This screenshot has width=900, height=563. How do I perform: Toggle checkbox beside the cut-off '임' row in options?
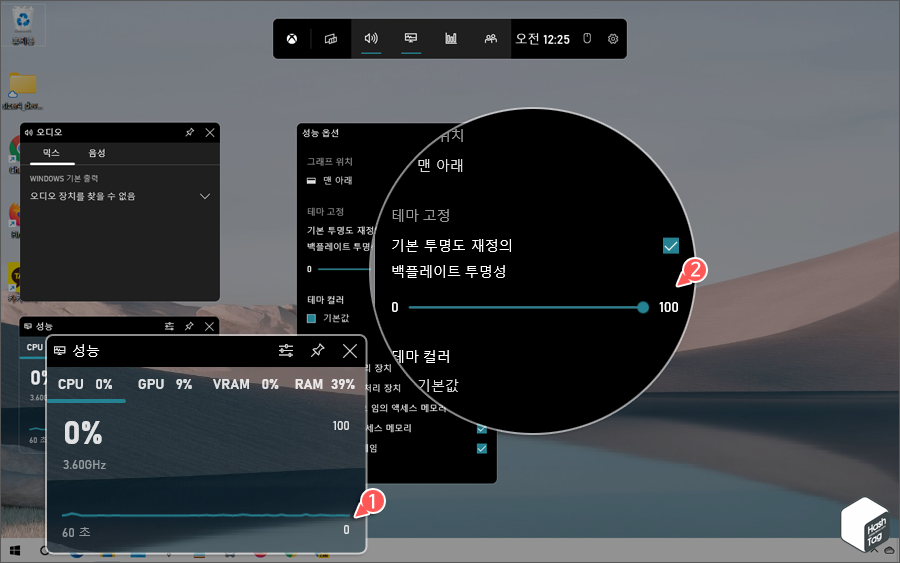point(482,448)
